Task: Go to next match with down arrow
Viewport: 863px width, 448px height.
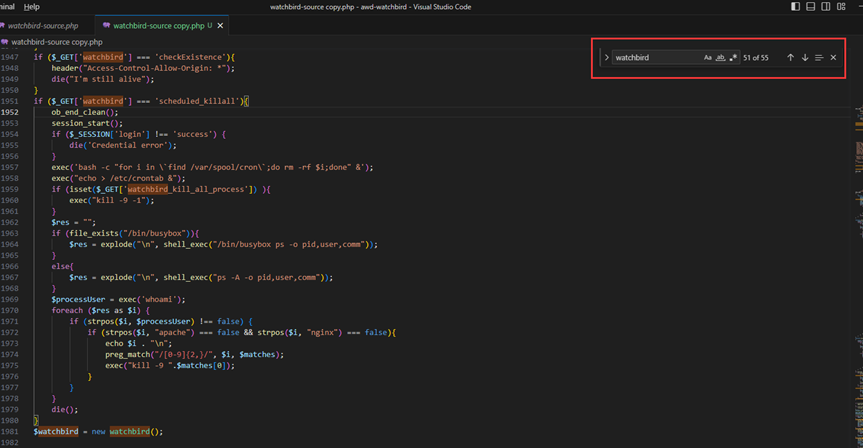Action: (805, 58)
